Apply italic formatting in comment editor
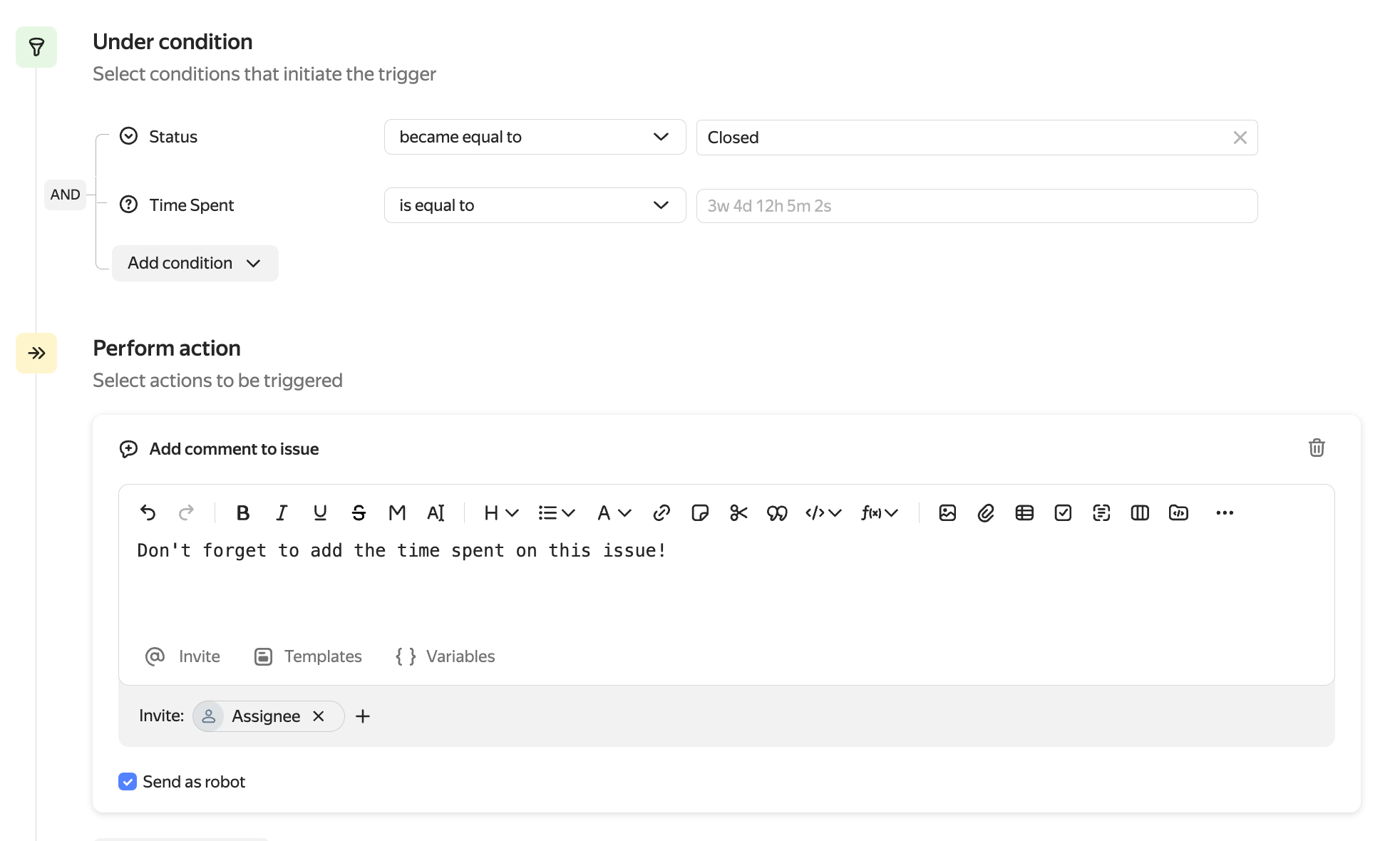Screen dimensions: 1400x841 pos(282,512)
